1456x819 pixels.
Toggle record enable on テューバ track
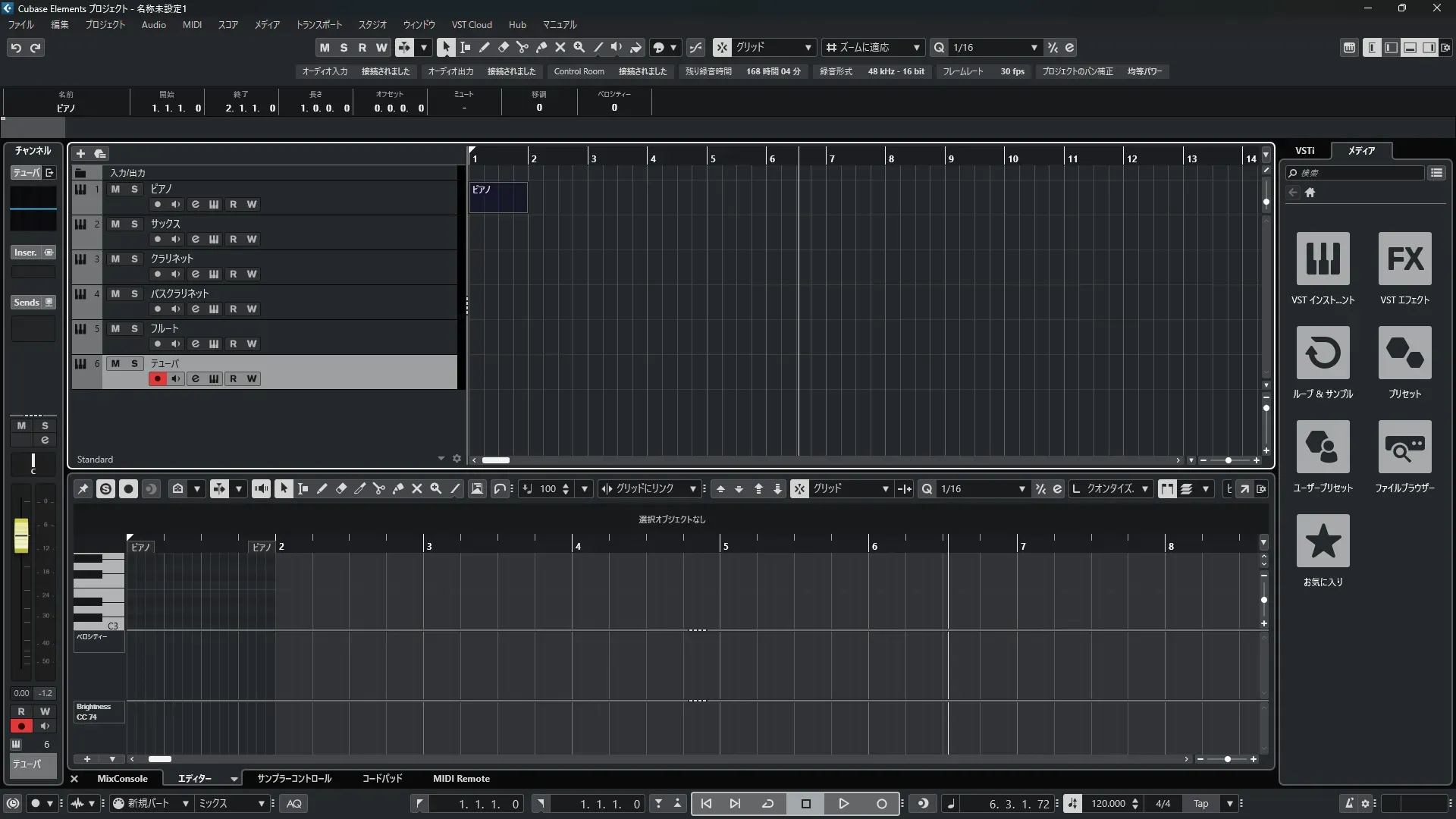[x=157, y=378]
